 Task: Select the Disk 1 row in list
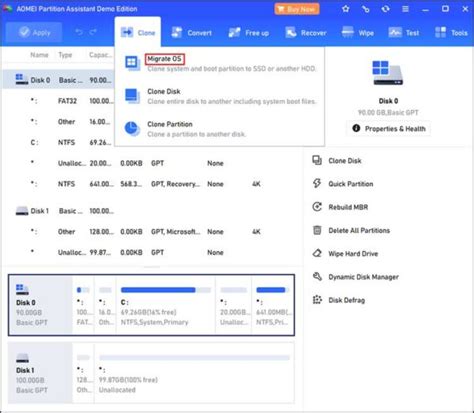click(x=153, y=211)
